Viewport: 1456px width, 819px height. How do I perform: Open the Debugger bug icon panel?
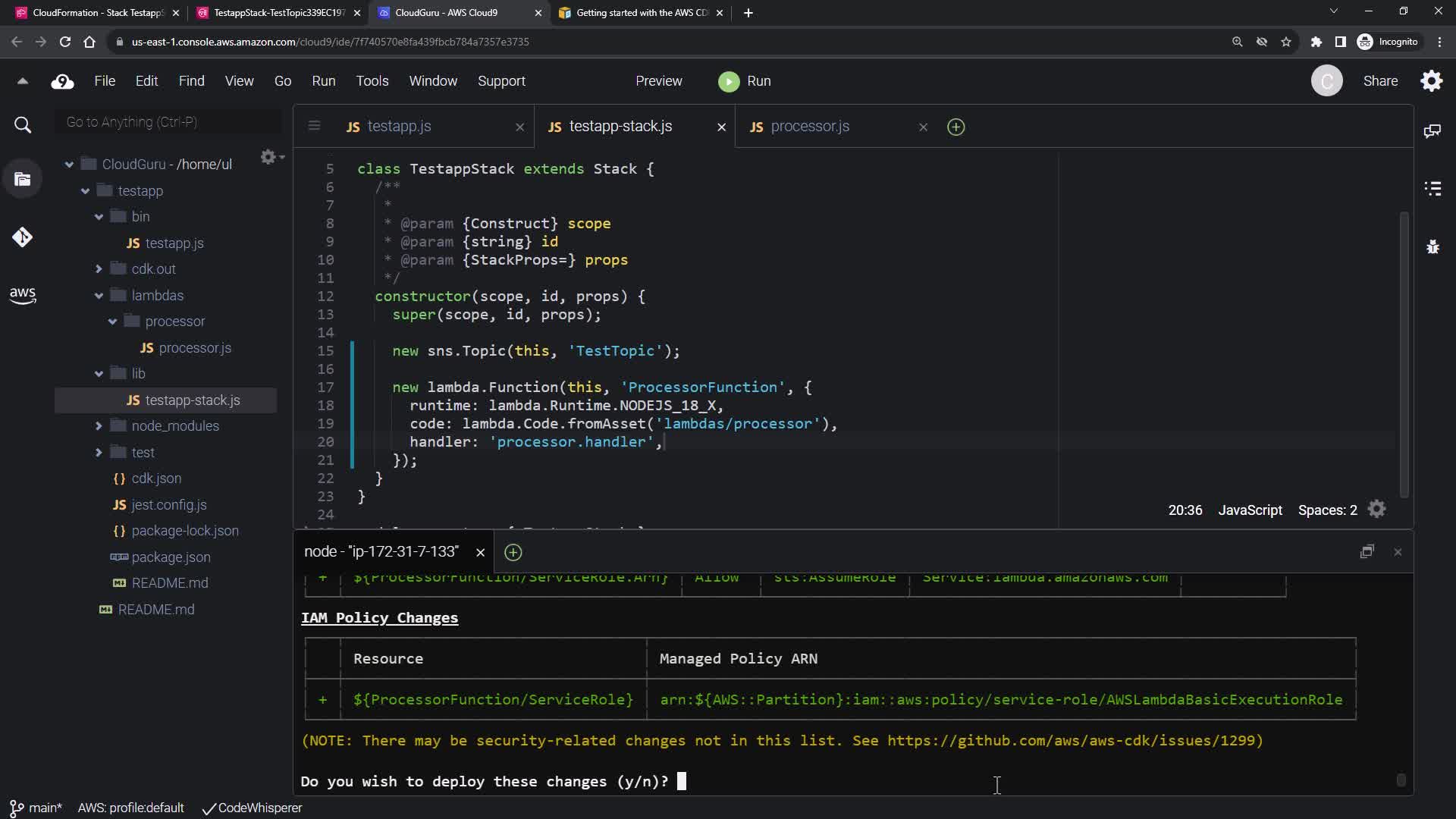[1432, 247]
